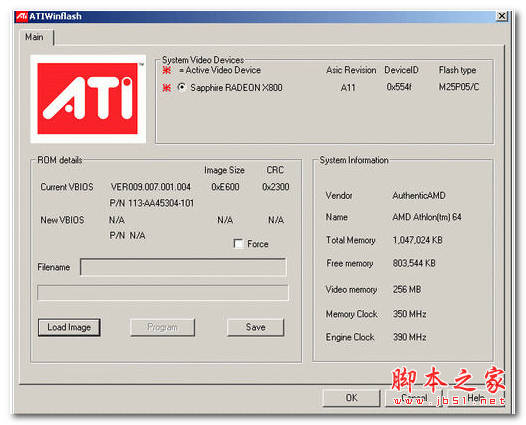Click the Save button
526x425 pixels.
point(256,327)
